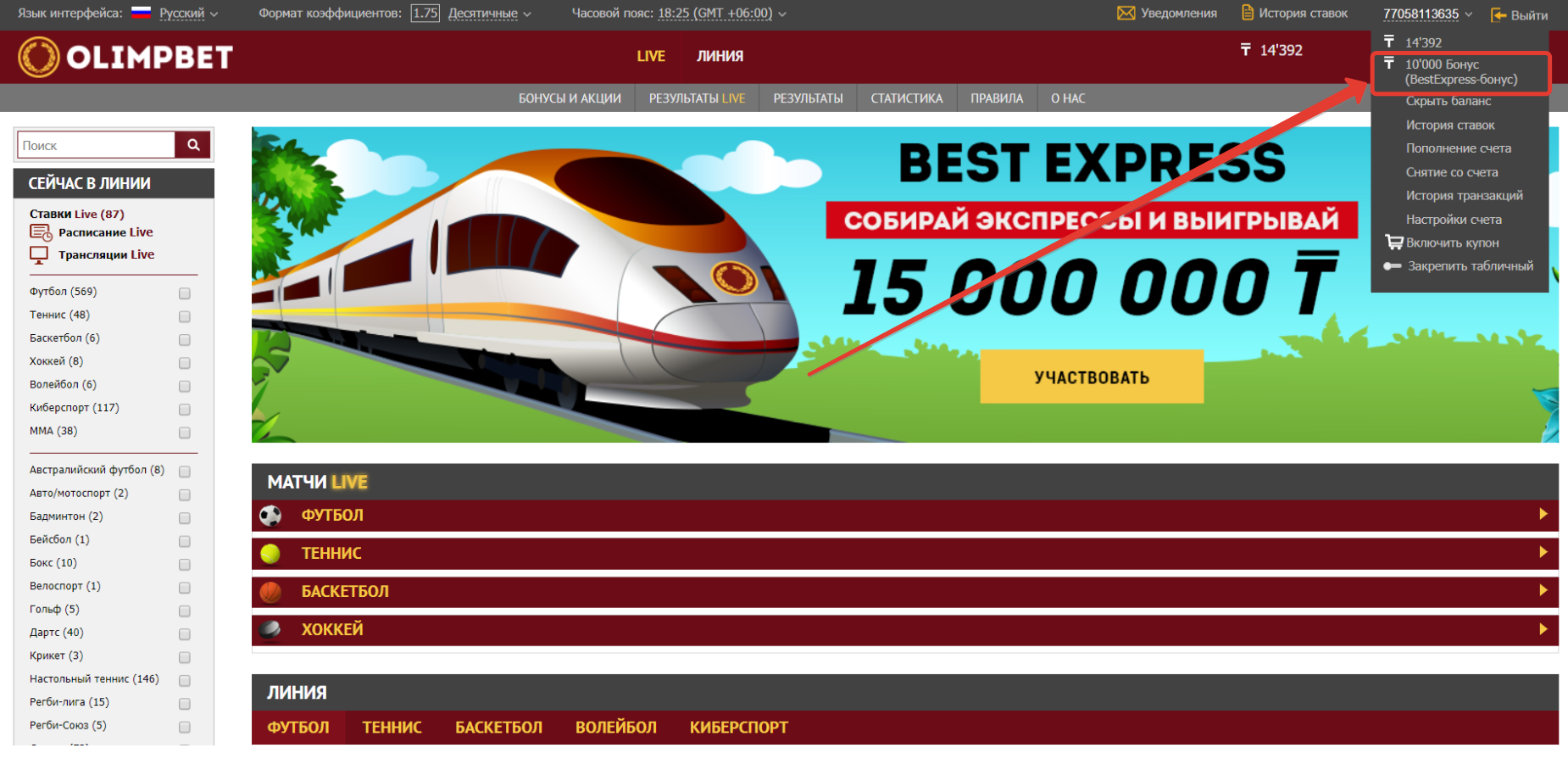1568x759 pixels.
Task: Check the Баскетбол (6) checkbox
Action: pos(185,340)
